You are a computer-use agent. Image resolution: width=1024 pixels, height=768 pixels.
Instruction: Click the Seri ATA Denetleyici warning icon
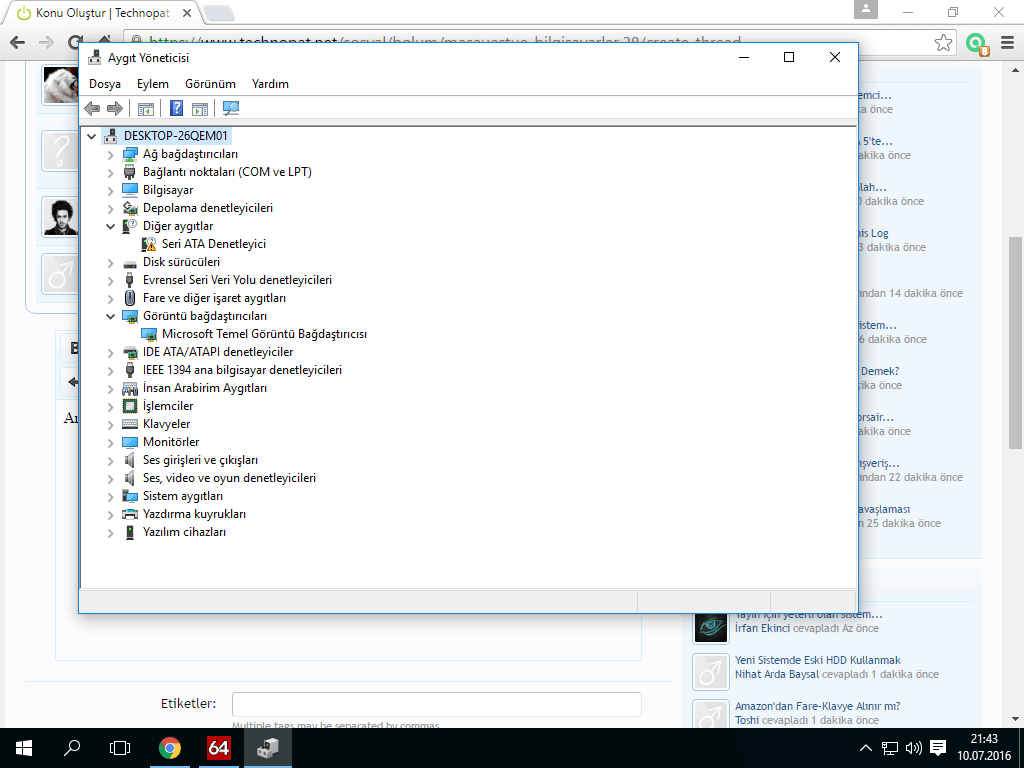click(x=149, y=244)
